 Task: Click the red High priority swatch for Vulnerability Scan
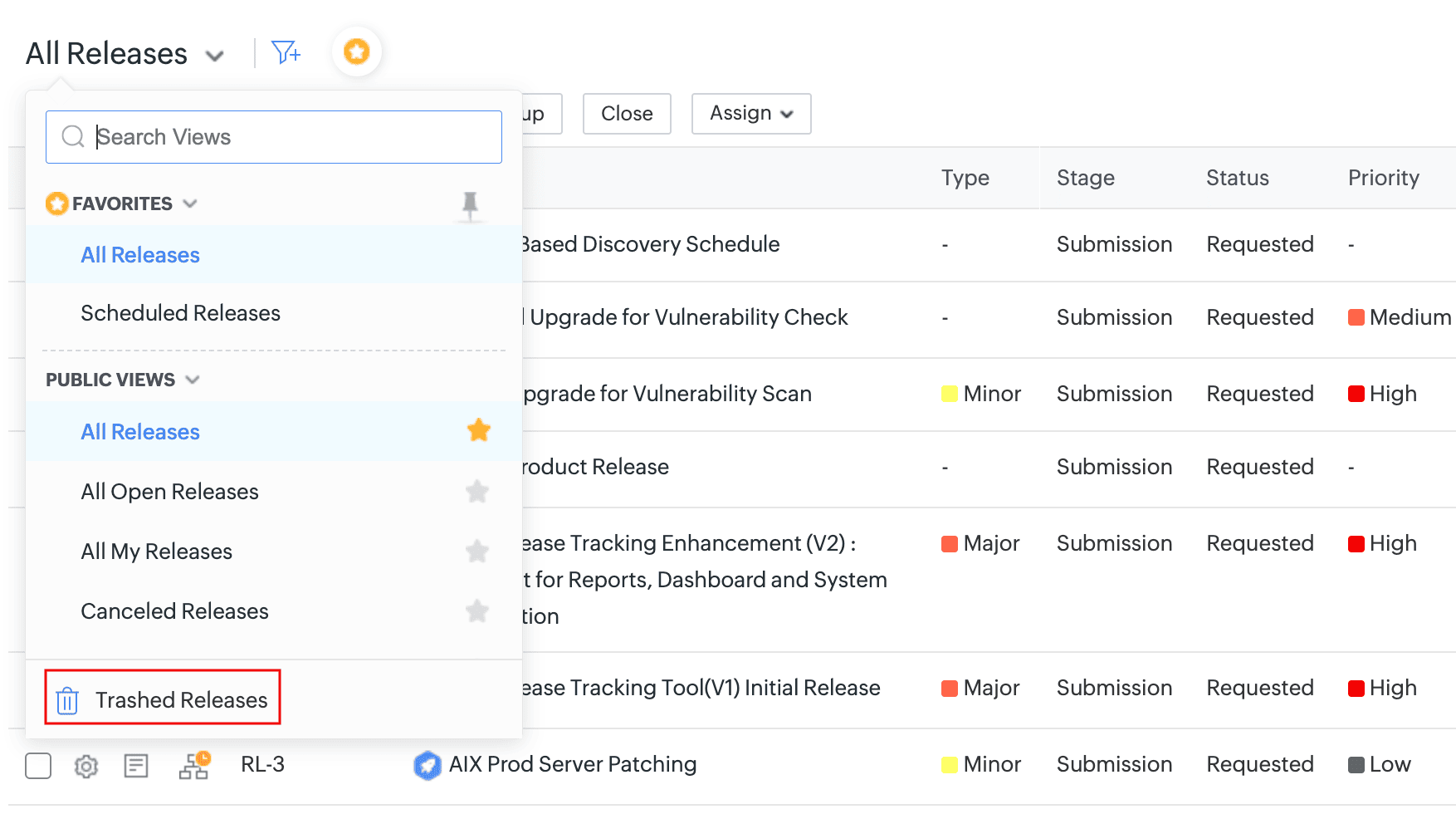[1356, 394]
